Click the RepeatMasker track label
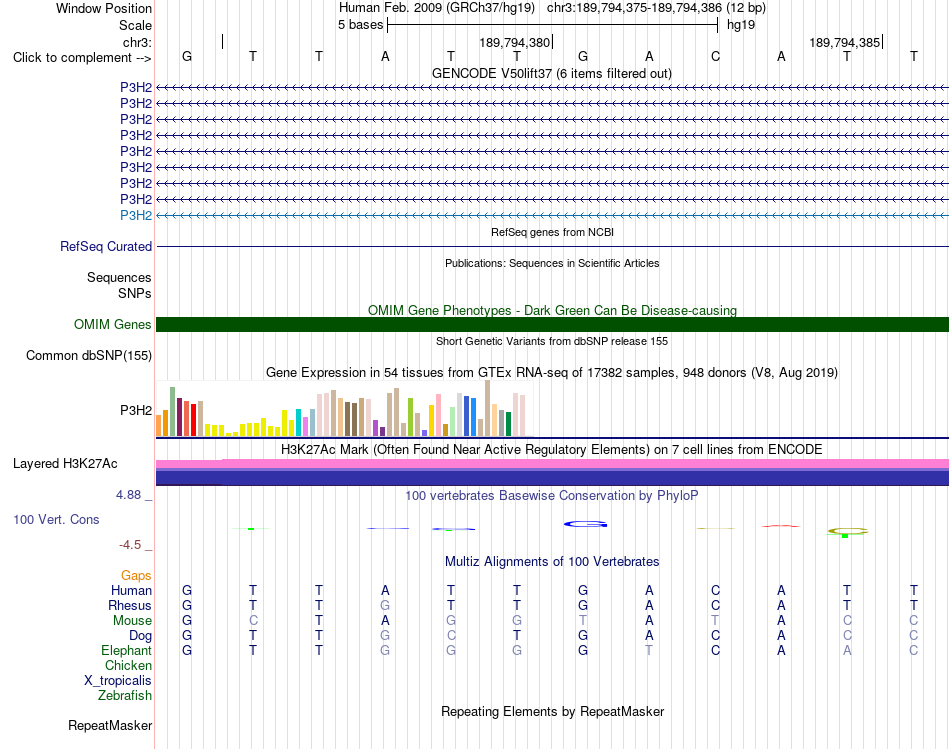Screen dimensions: 950x749 (110, 725)
